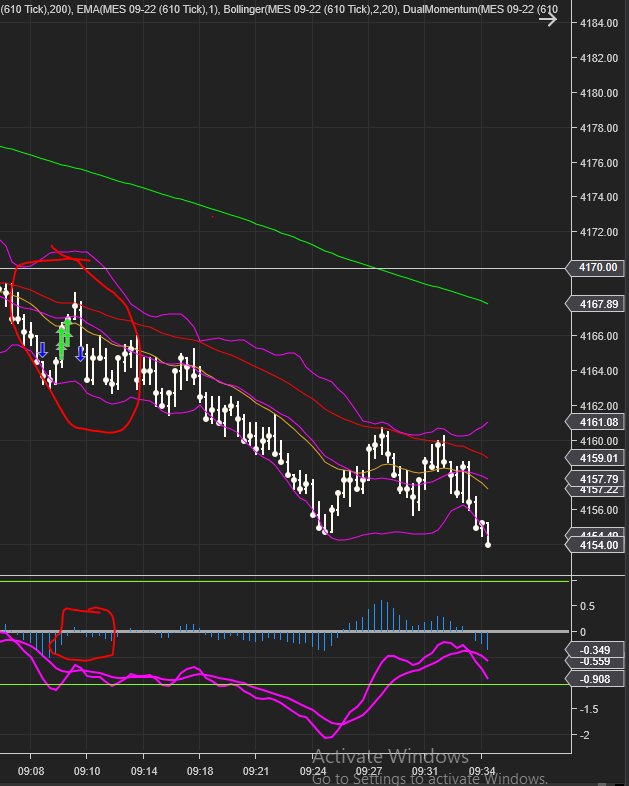
Task: Click the 4178.00 price axis label
Action: point(598,128)
